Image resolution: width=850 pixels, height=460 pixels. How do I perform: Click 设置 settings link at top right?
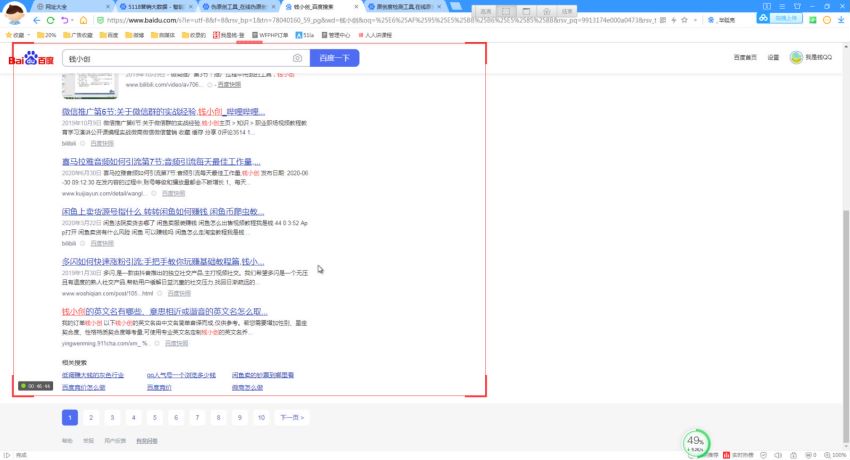773,57
